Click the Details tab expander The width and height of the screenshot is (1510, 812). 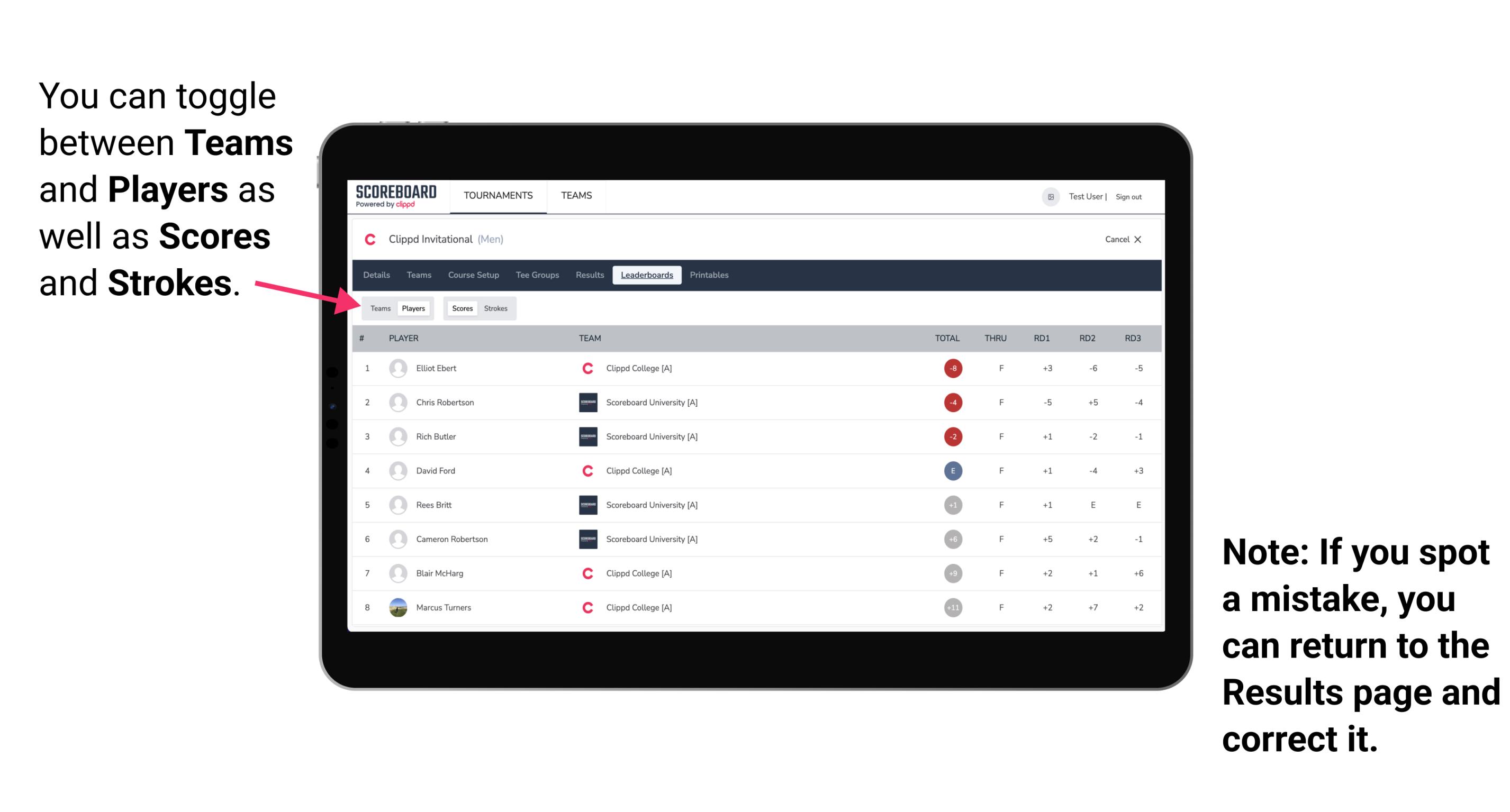377,275
